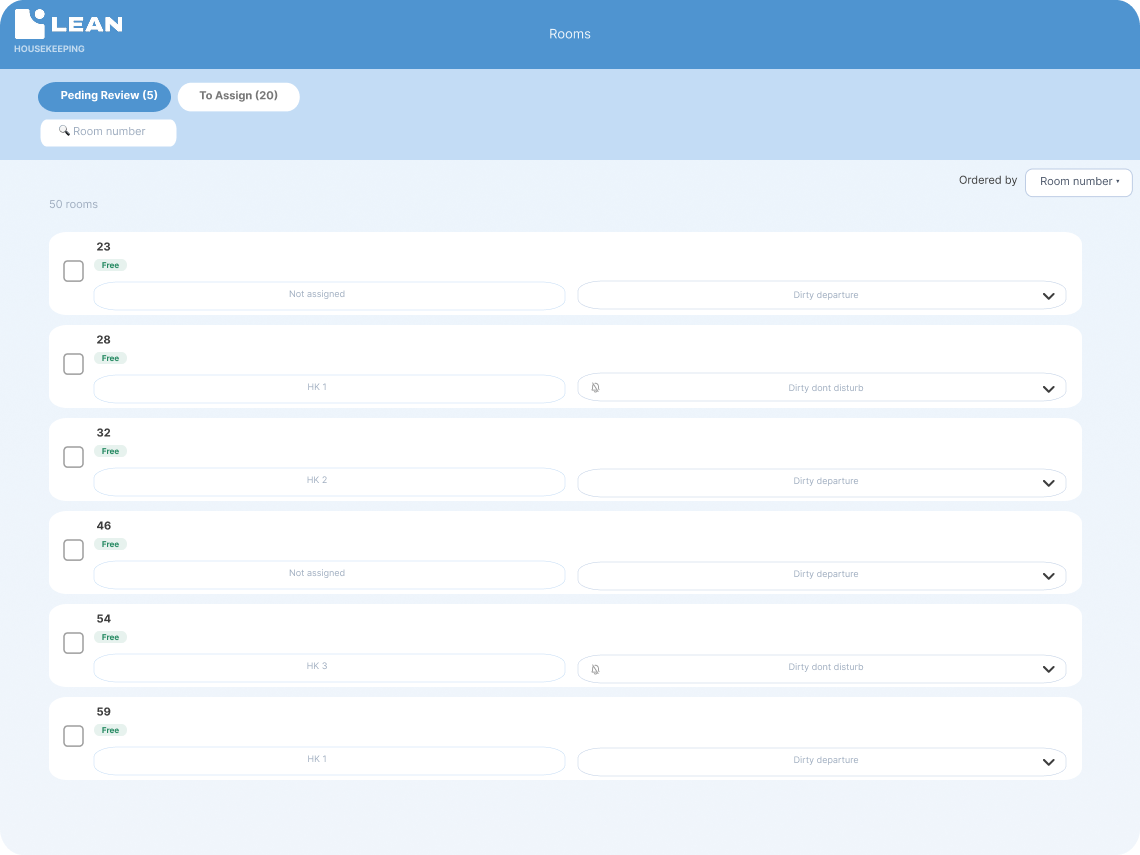Click room number 32 heading
Image resolution: width=1140 pixels, height=855 pixels.
(x=103, y=433)
